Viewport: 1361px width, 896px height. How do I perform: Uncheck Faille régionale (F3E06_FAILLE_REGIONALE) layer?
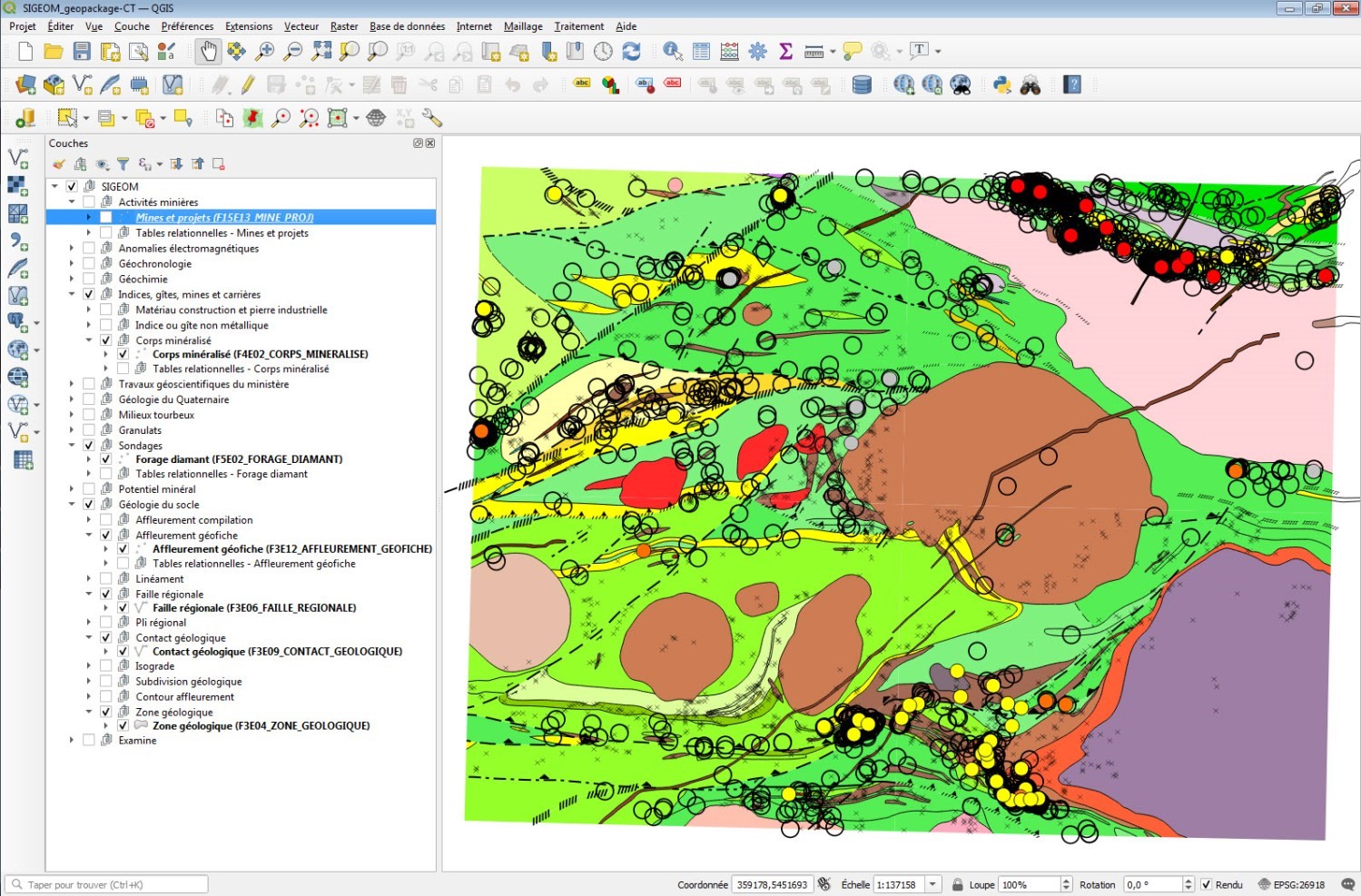[123, 607]
